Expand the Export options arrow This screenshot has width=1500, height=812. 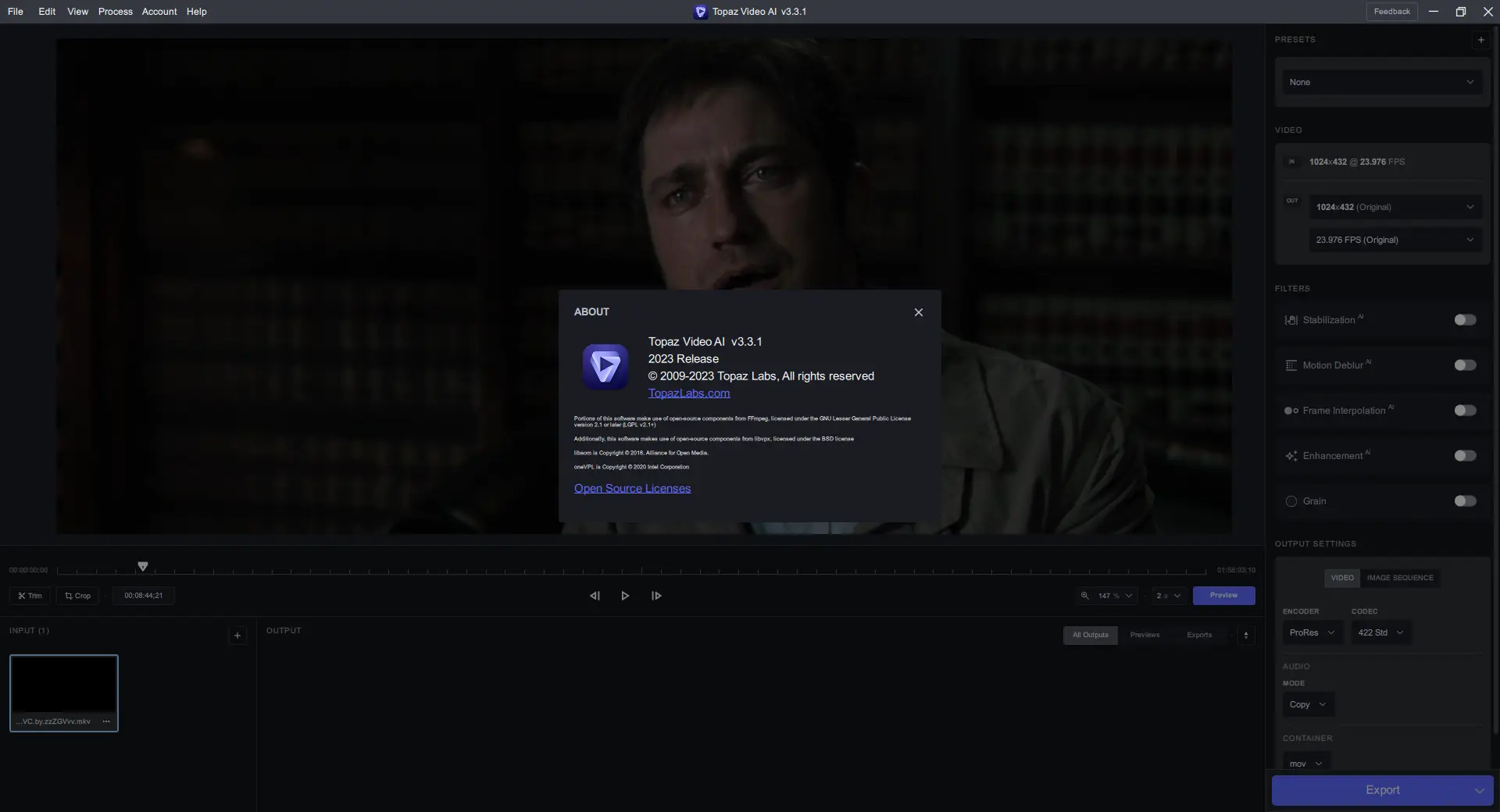pyautogui.click(x=1479, y=791)
